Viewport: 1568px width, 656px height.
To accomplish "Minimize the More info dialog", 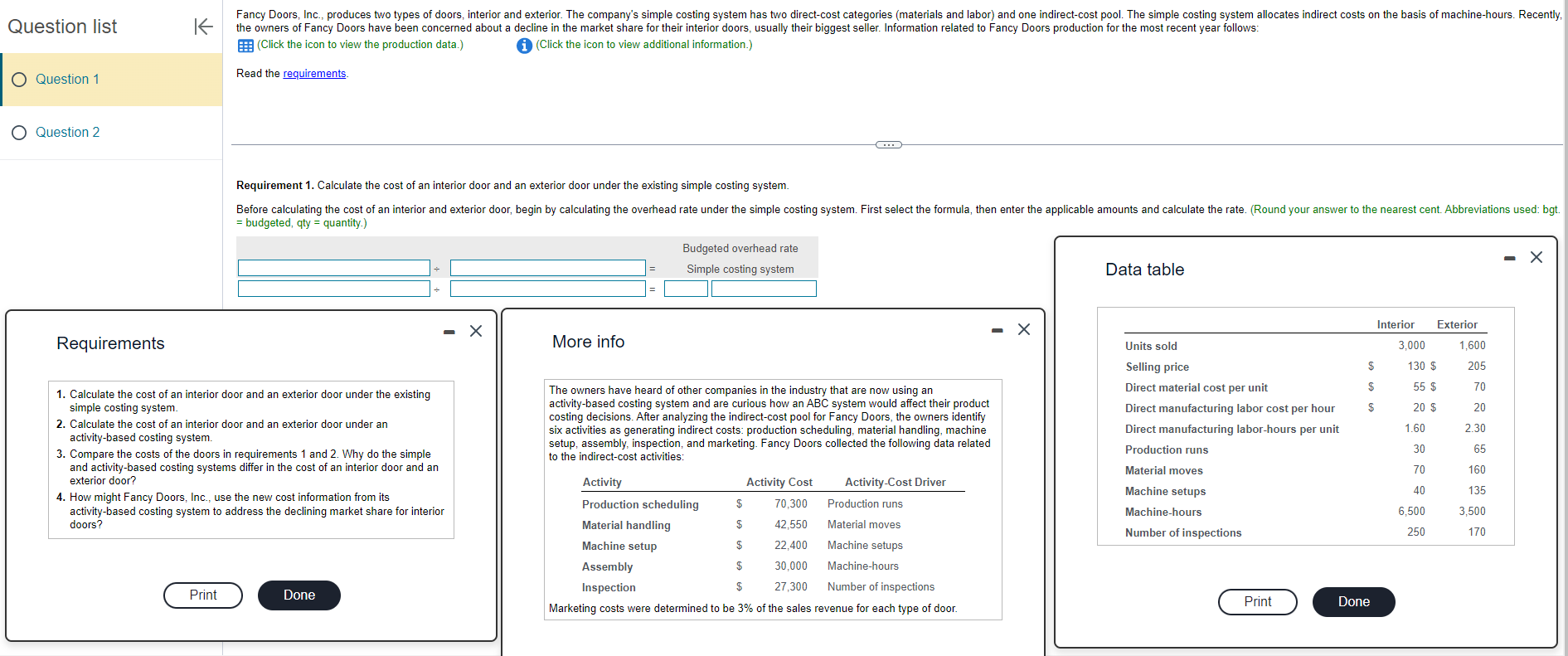I will 998,330.
